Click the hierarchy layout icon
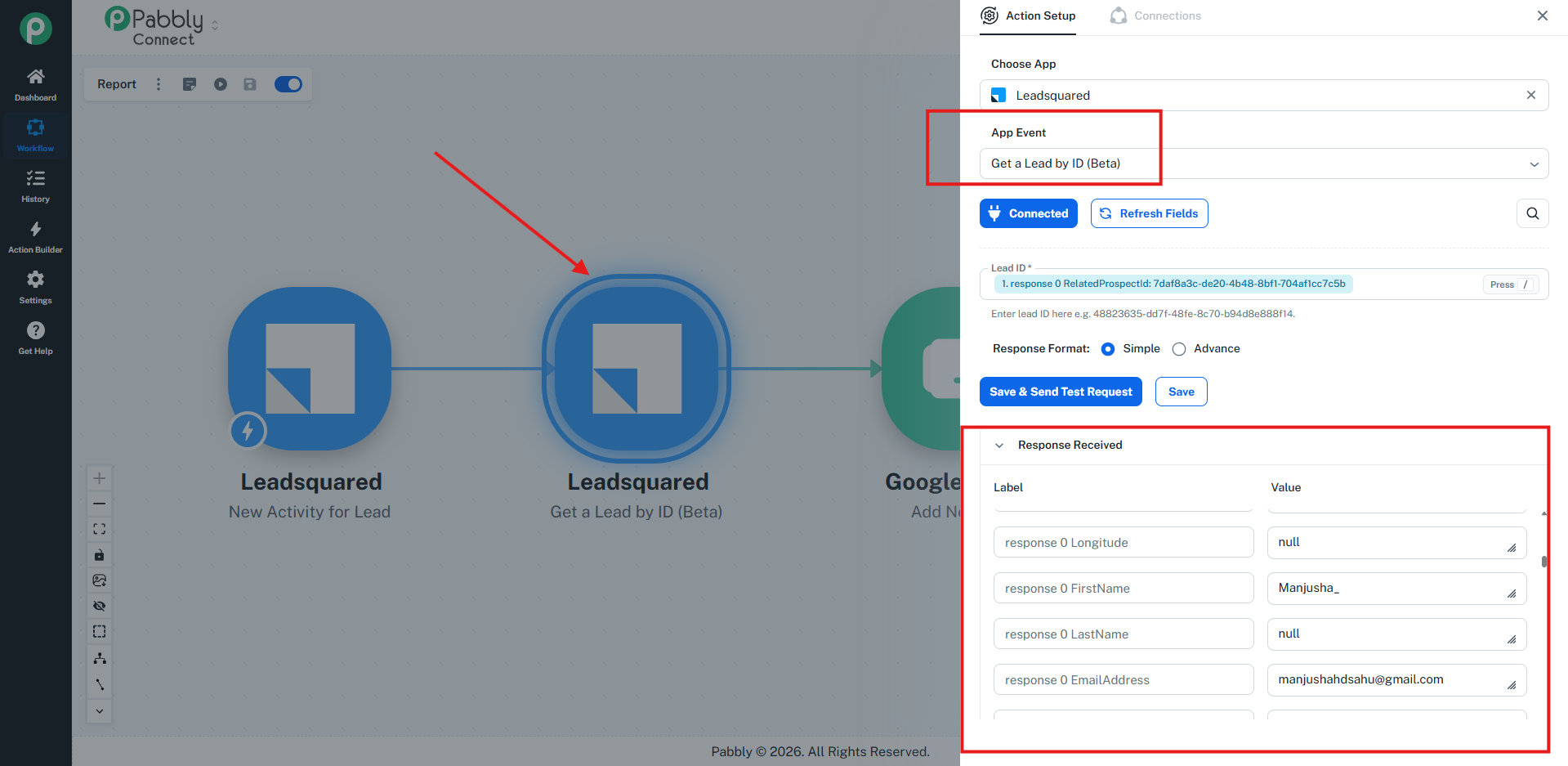This screenshot has height=766, width=1568. [x=100, y=658]
